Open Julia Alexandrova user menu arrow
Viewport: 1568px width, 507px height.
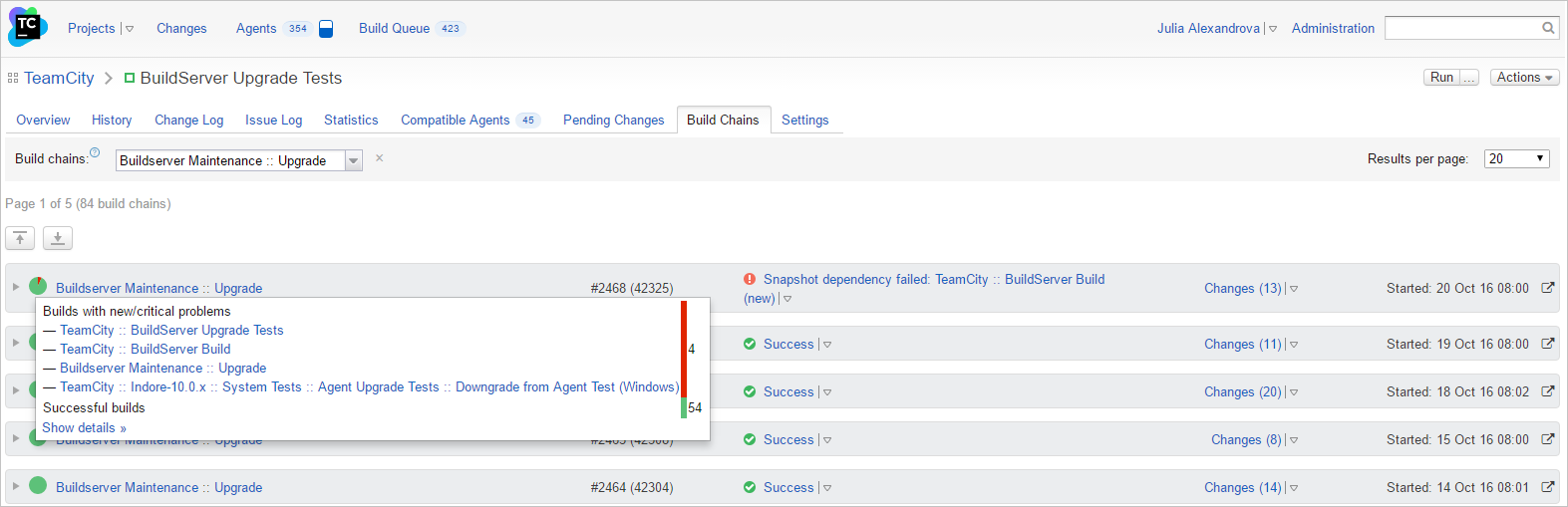click(1273, 29)
